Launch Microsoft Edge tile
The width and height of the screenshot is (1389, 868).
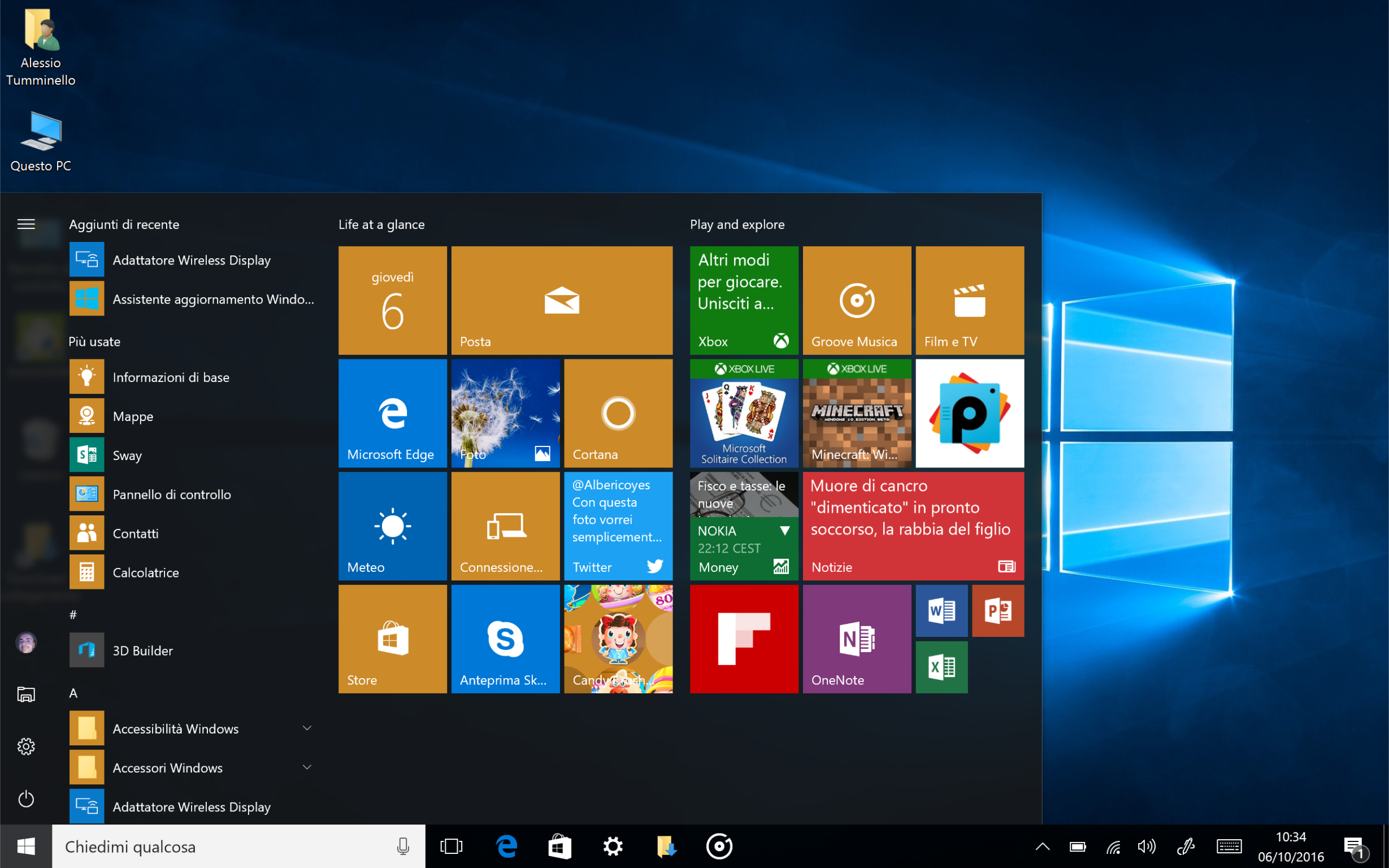tap(393, 413)
